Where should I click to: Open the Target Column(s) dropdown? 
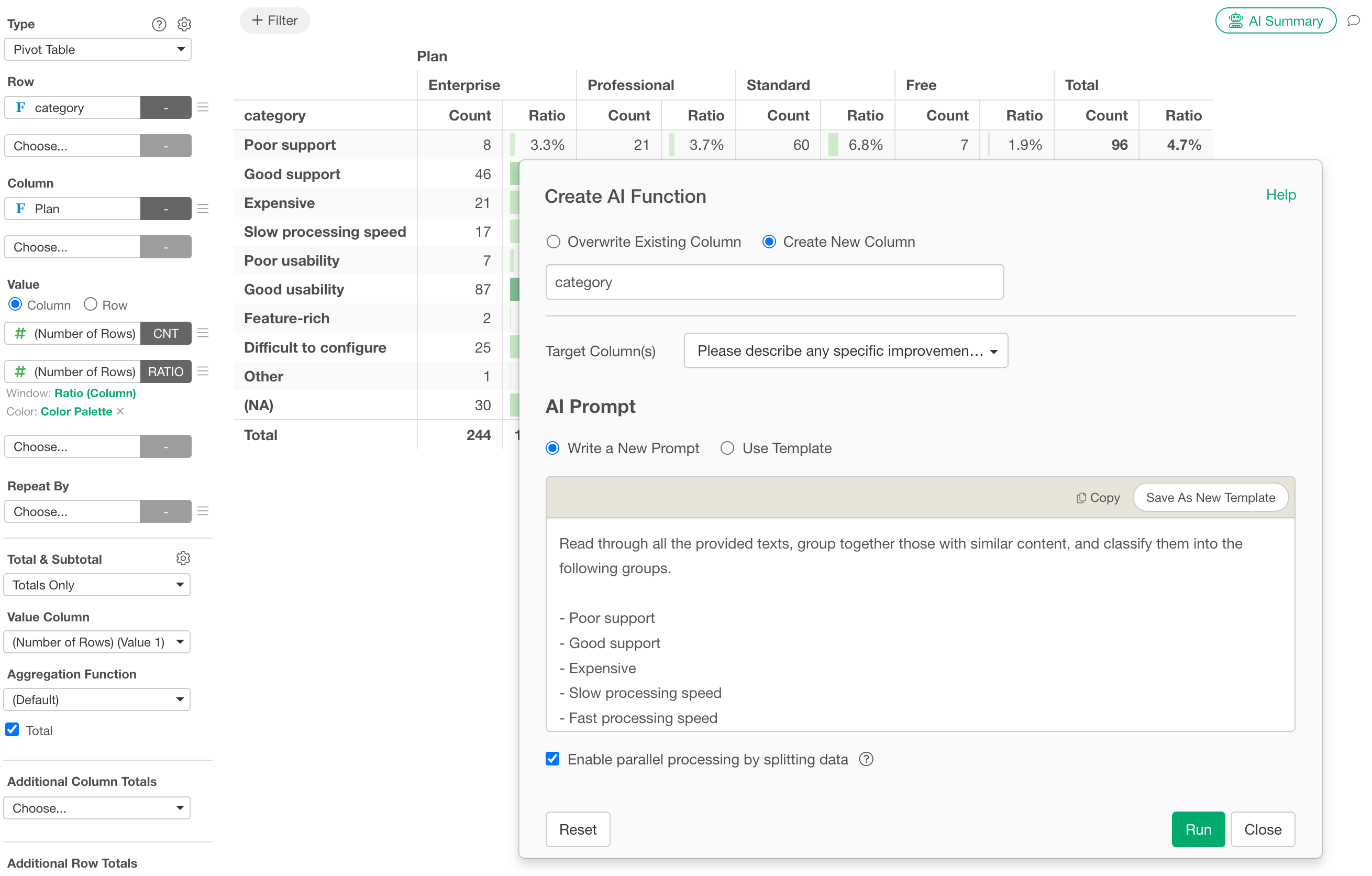tap(846, 351)
